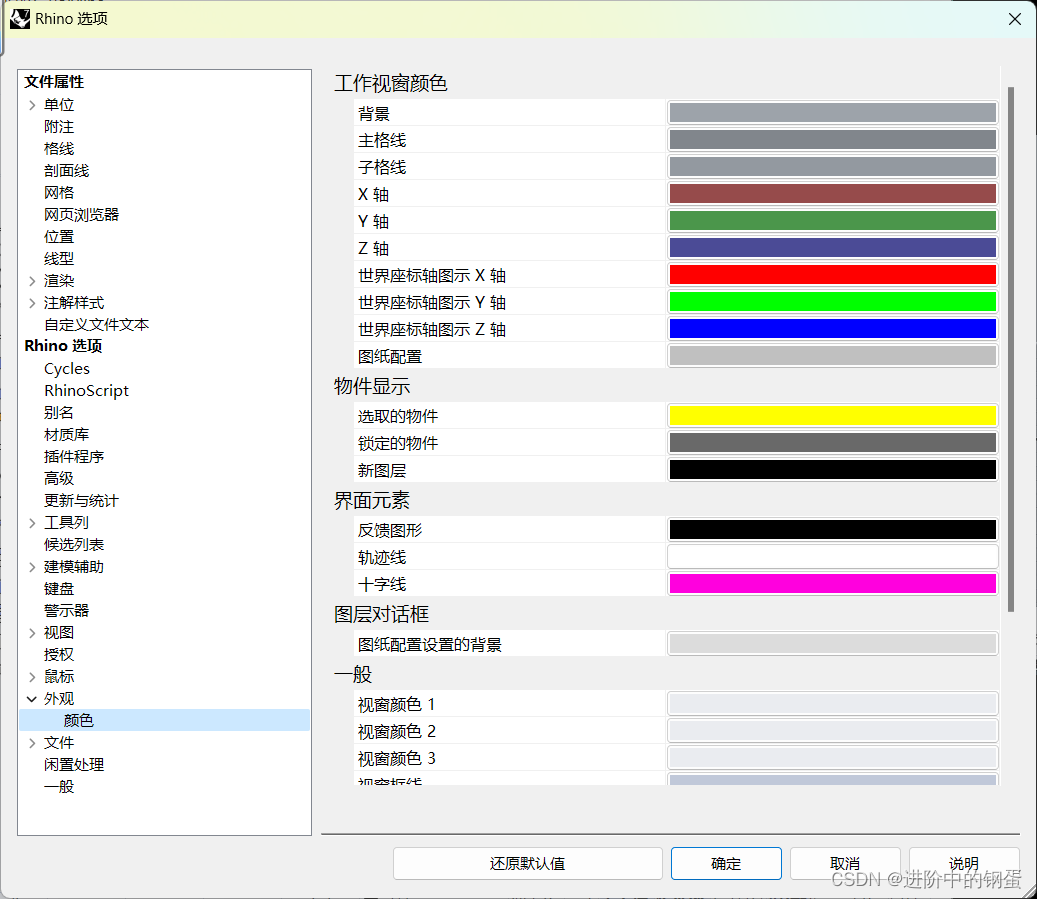The image size is (1037, 899).
Task: Select 剖面线 in the tree
Action: click(x=66, y=171)
